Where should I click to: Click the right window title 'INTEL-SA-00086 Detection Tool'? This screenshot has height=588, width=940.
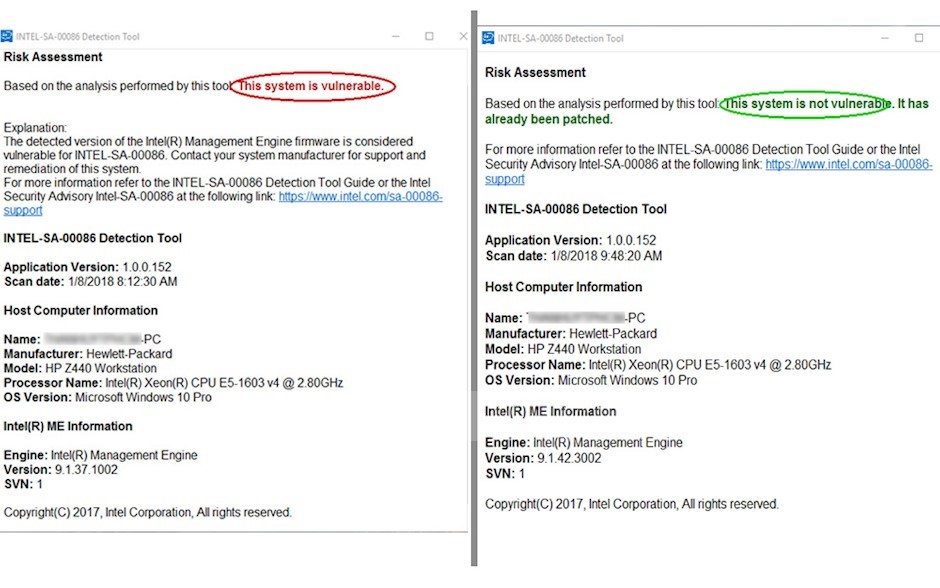coord(561,38)
